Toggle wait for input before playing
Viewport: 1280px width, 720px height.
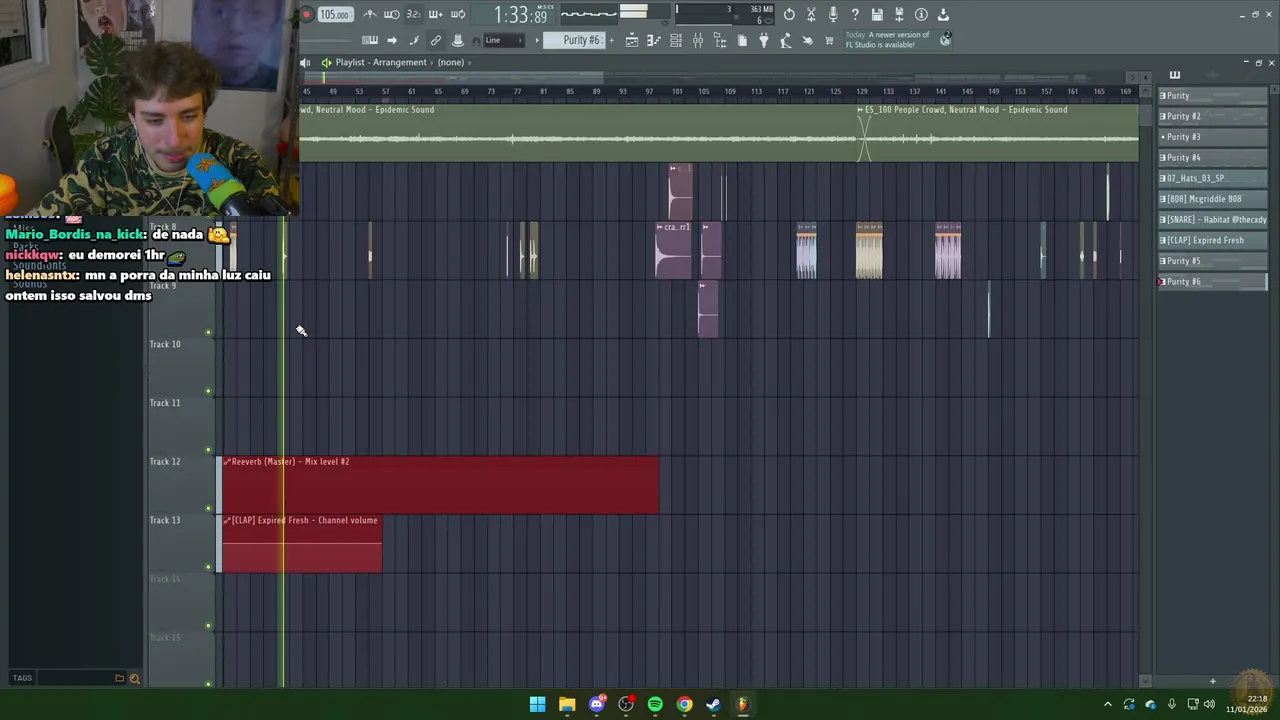392,14
